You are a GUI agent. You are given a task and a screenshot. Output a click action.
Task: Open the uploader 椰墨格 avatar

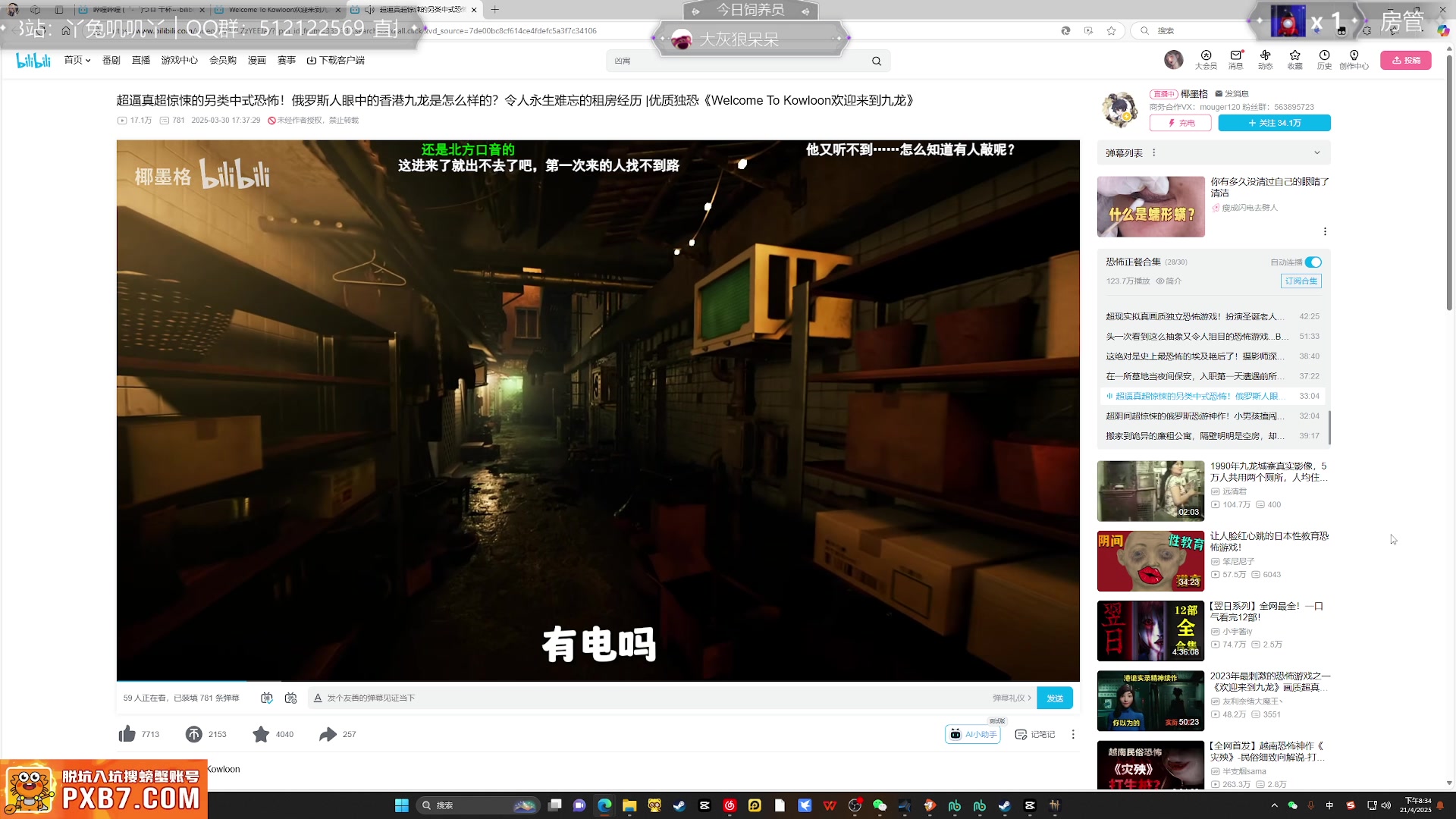click(1120, 110)
